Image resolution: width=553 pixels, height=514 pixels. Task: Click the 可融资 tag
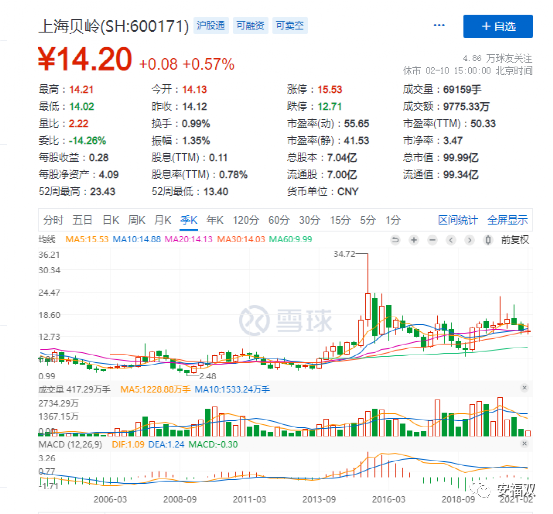[250, 26]
